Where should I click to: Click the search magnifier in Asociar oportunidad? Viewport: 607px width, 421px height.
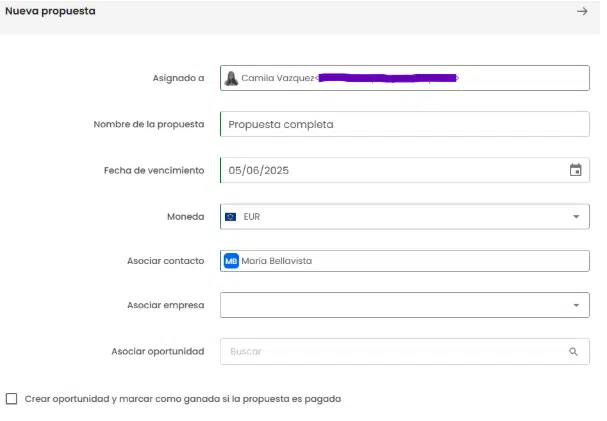pyautogui.click(x=573, y=351)
